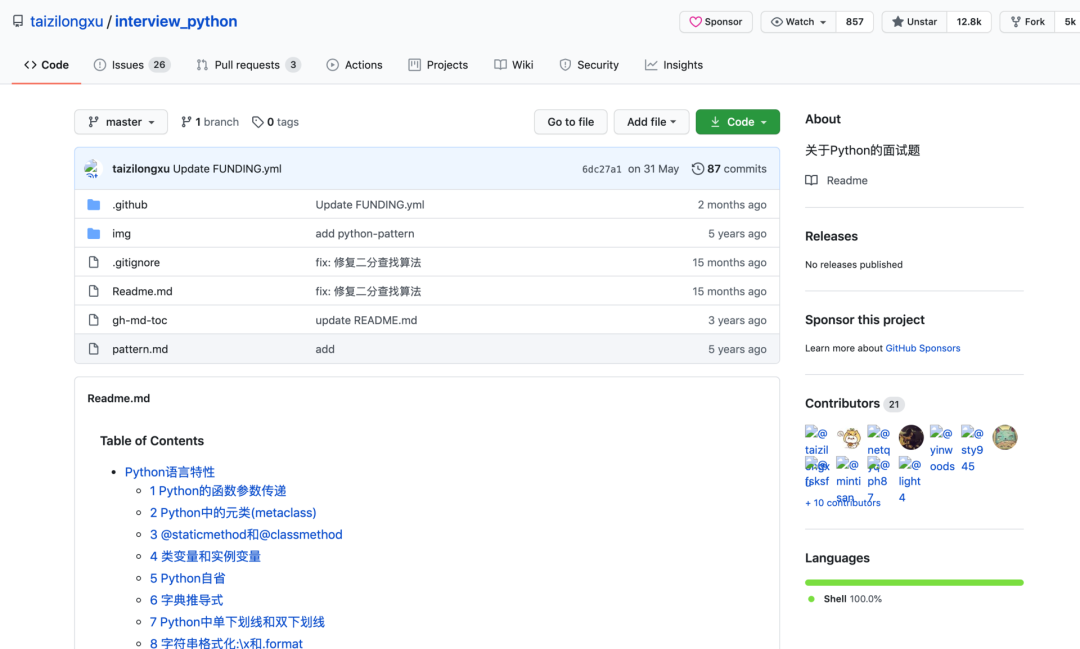Open the .gitignore file

coord(136,262)
